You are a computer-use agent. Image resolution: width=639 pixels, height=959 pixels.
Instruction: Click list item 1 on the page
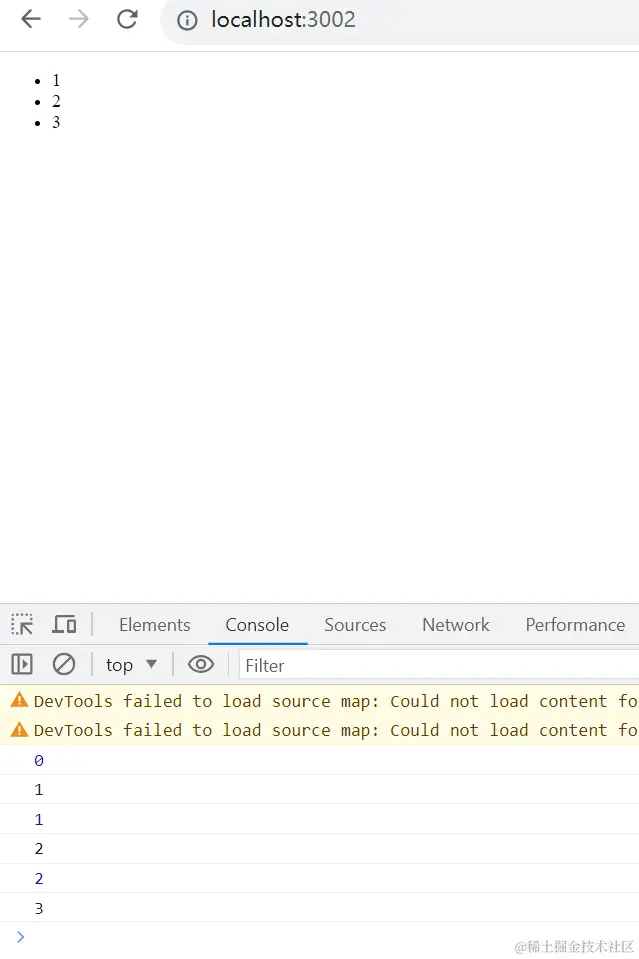tap(56, 81)
